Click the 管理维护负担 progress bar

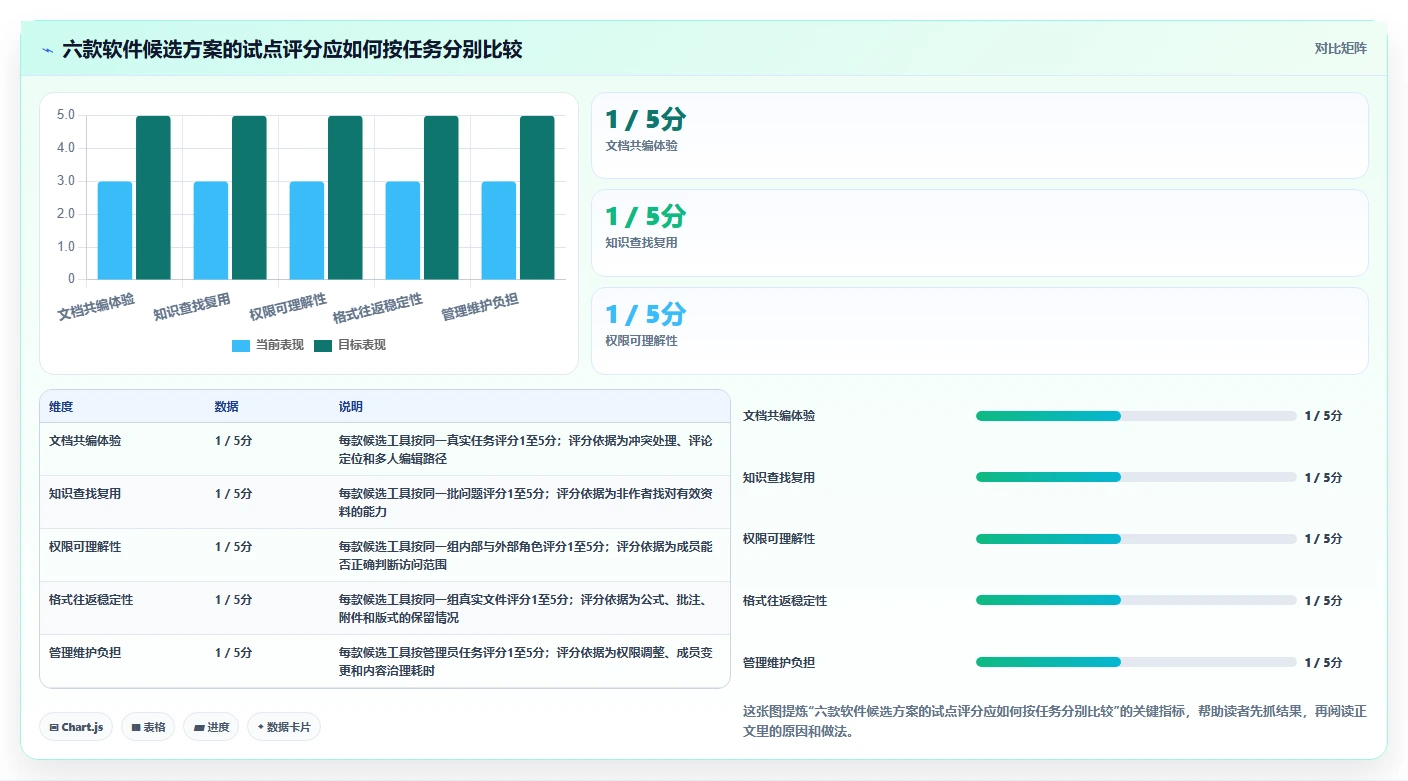point(1136,663)
